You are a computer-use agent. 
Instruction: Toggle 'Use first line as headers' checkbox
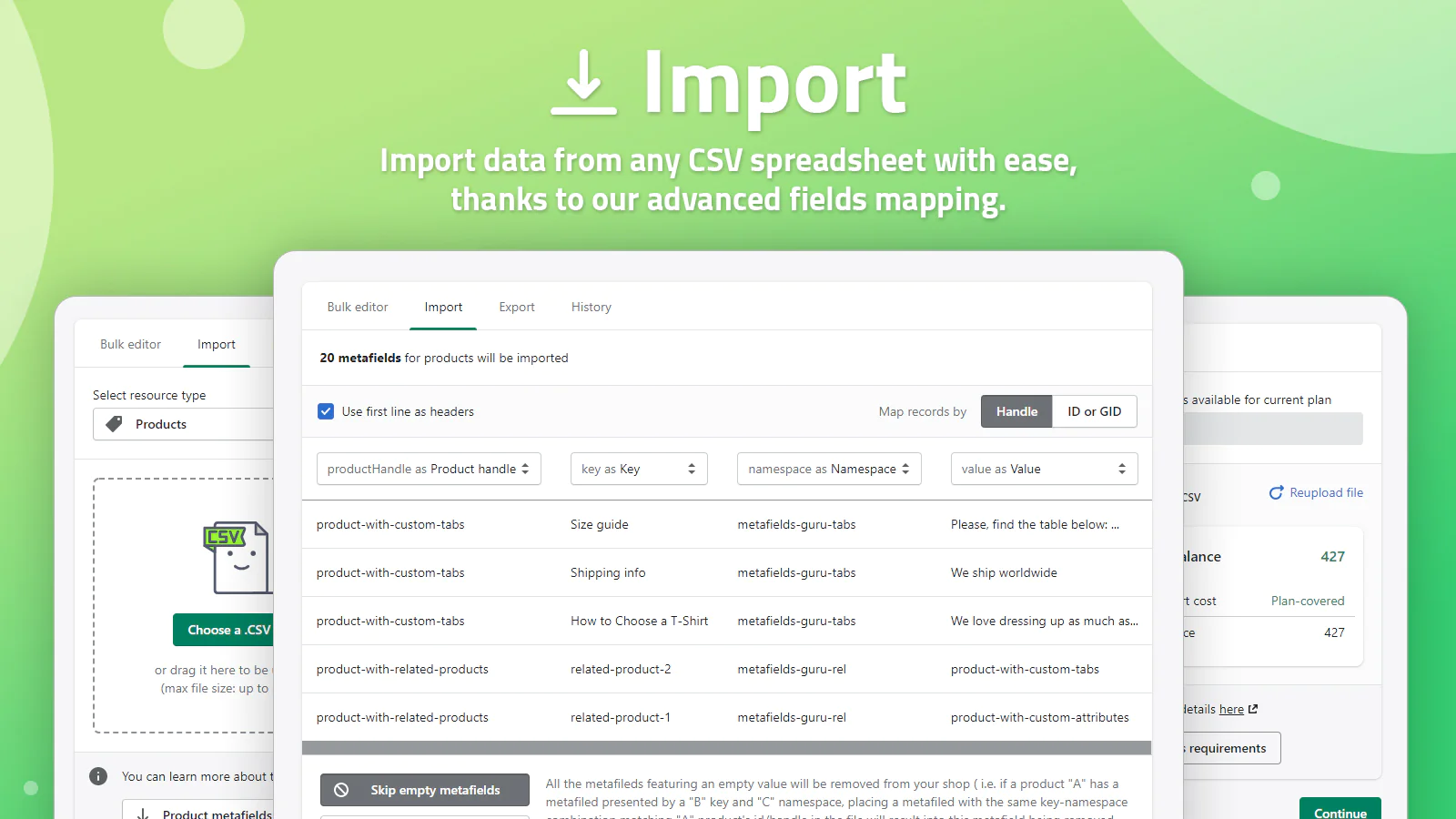pyautogui.click(x=326, y=411)
